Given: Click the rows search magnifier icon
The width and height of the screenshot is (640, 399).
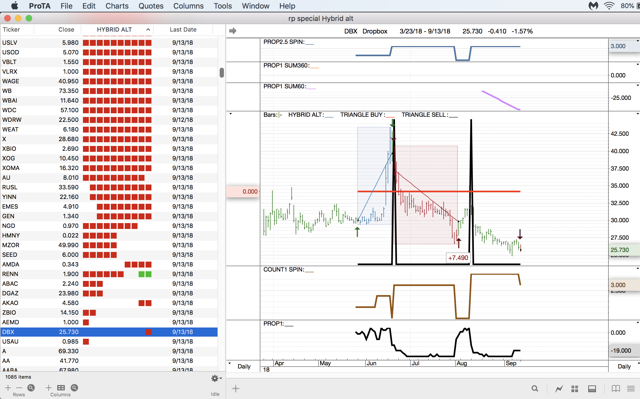Looking at the screenshot, I should click(x=31, y=388).
